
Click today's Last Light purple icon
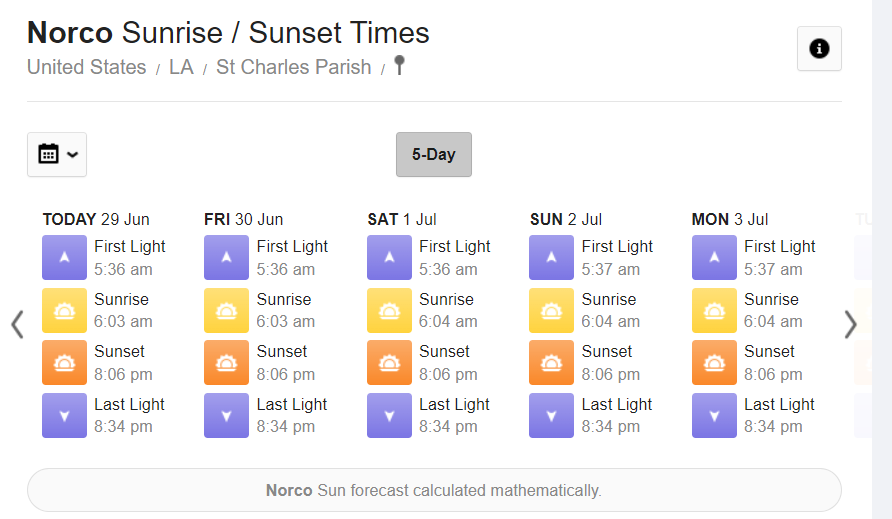[x=64, y=415]
